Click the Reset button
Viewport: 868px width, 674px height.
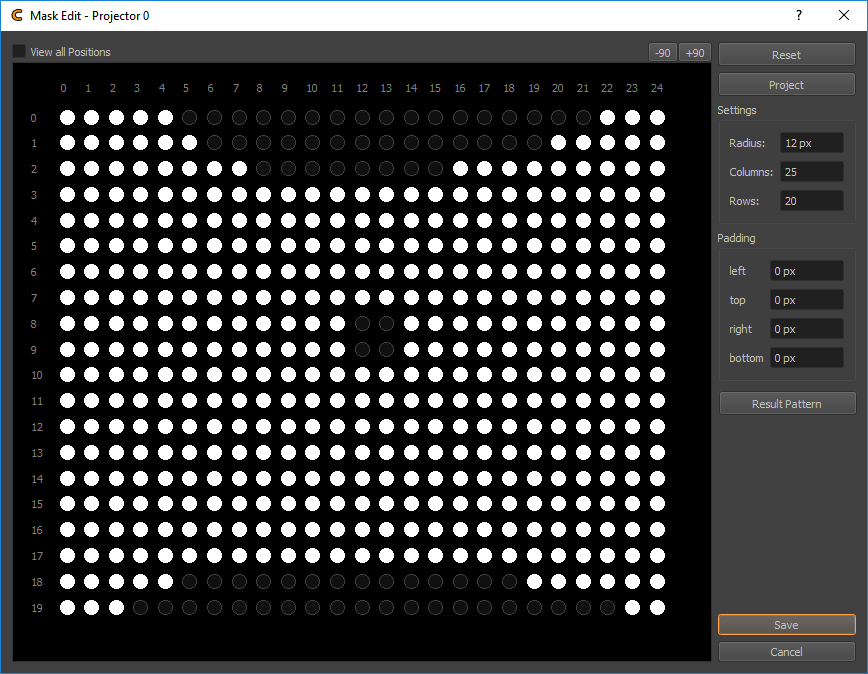click(786, 55)
